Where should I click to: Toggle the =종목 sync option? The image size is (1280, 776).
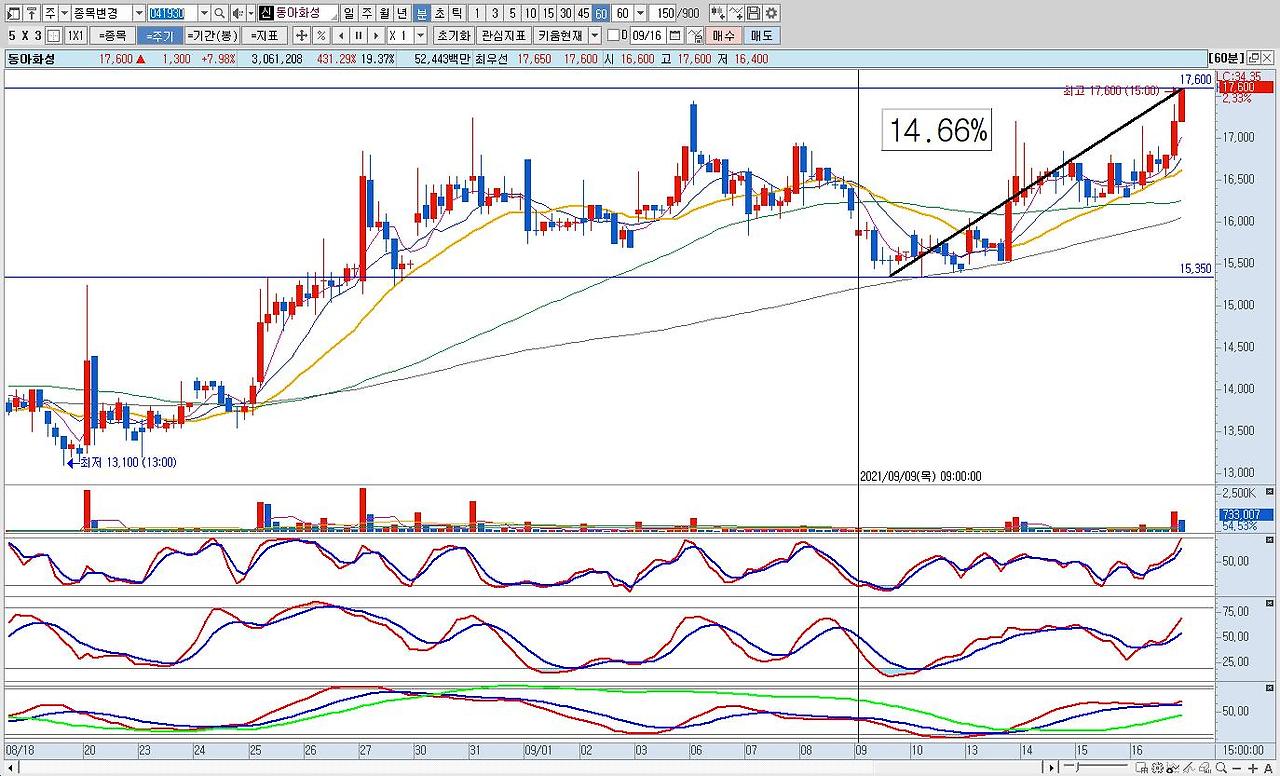click(x=114, y=35)
